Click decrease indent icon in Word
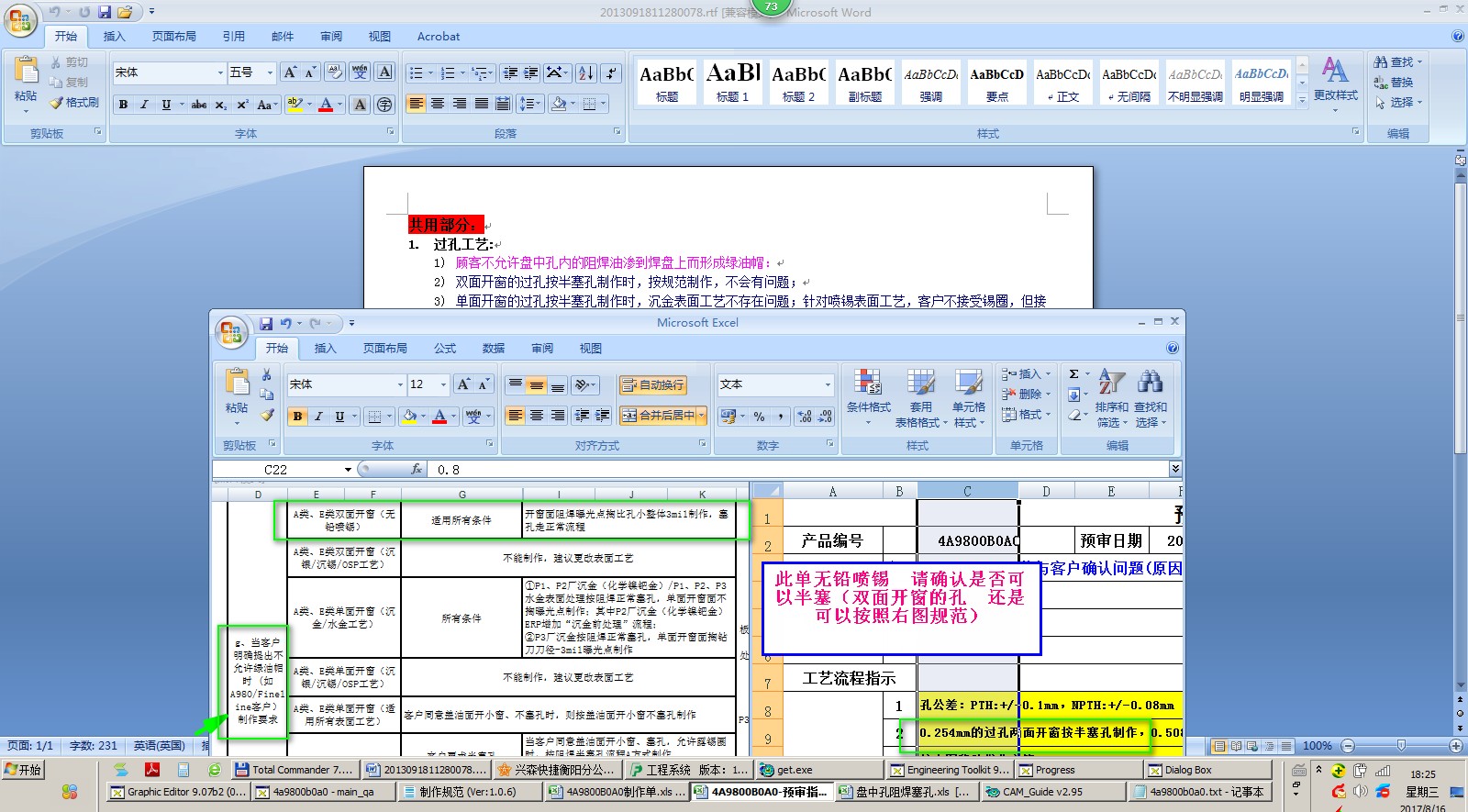This screenshot has width=1468, height=812. [x=510, y=72]
